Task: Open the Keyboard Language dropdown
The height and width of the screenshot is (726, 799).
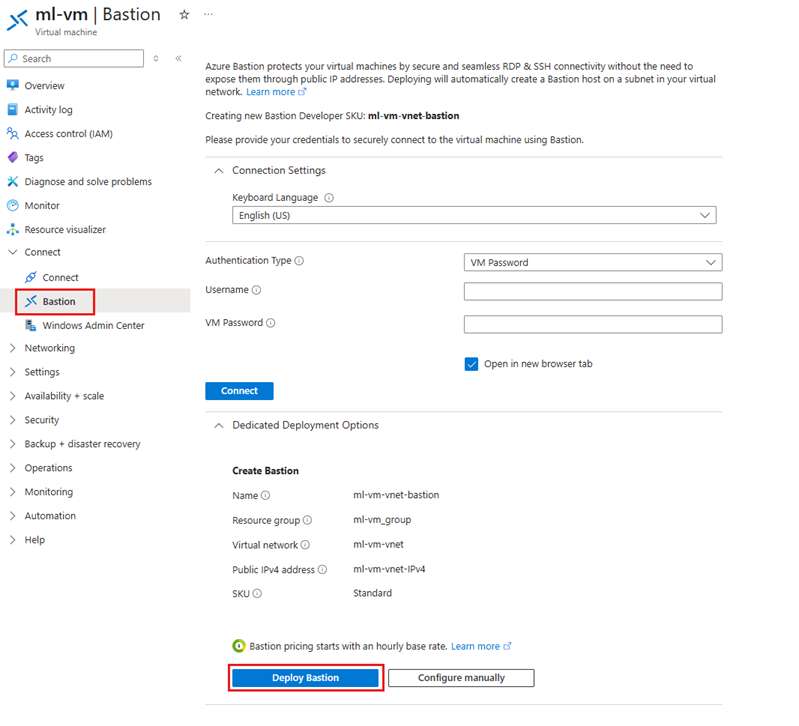Action: [474, 215]
